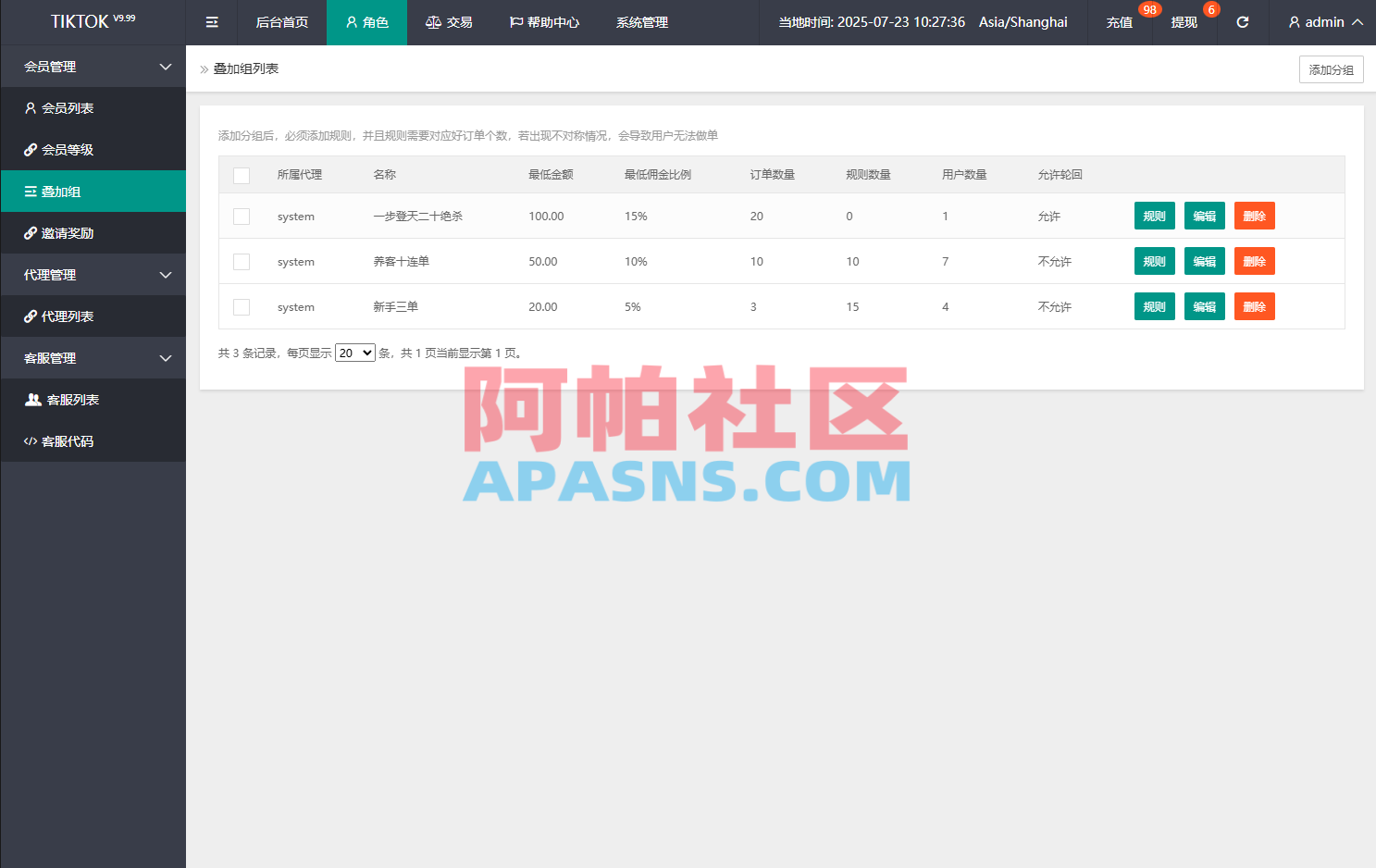The image size is (1376, 868).
Task: Click 编辑 button for 一步登天二十绝杀
Action: click(x=1204, y=216)
